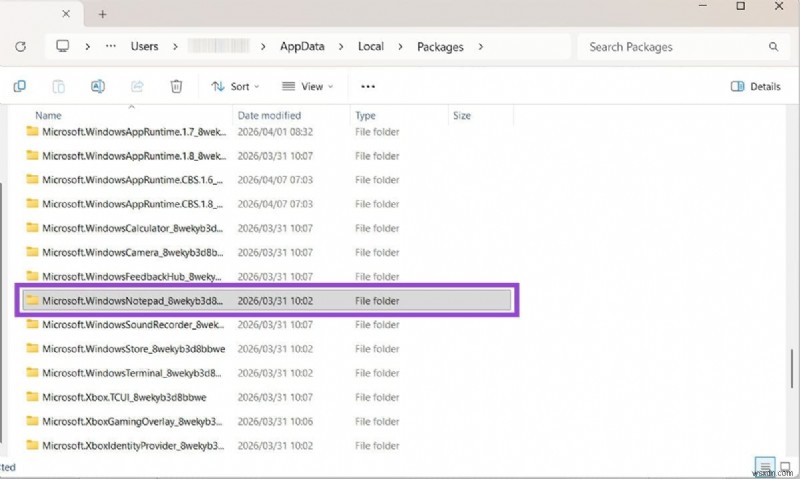Expand chevron after Packages breadcrumb

pos(480,47)
